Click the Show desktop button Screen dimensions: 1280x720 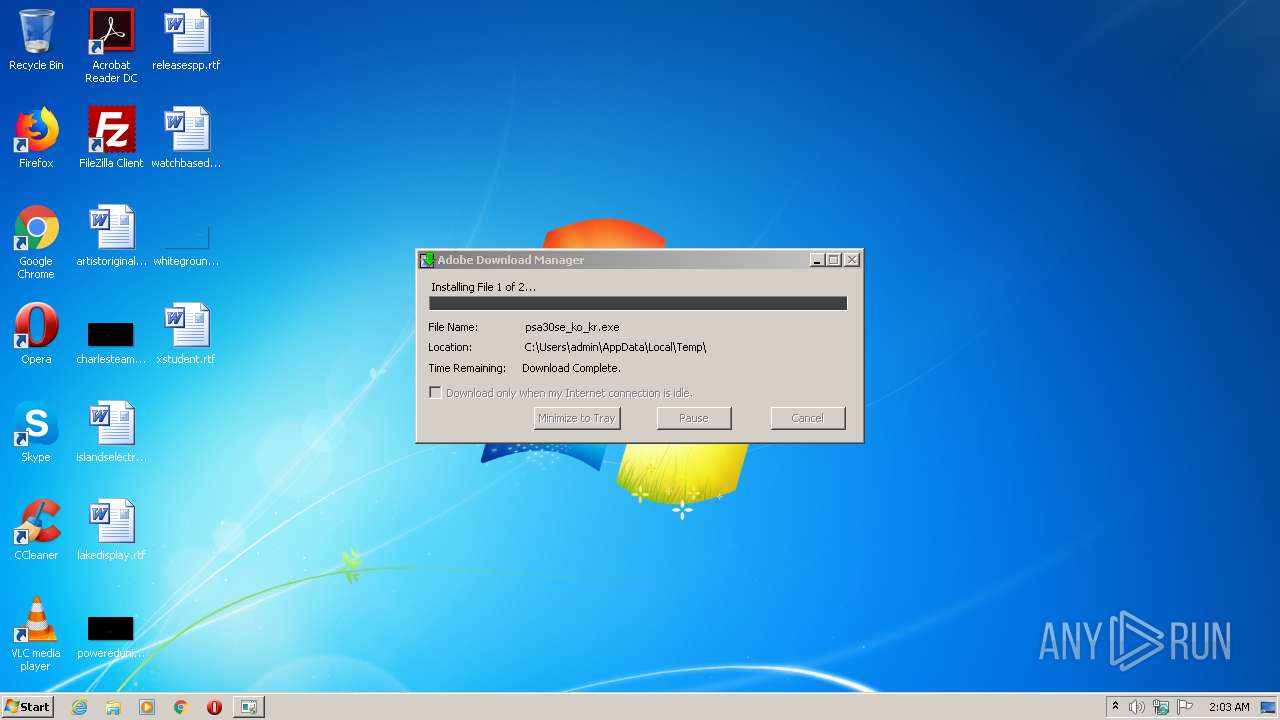coord(1270,707)
